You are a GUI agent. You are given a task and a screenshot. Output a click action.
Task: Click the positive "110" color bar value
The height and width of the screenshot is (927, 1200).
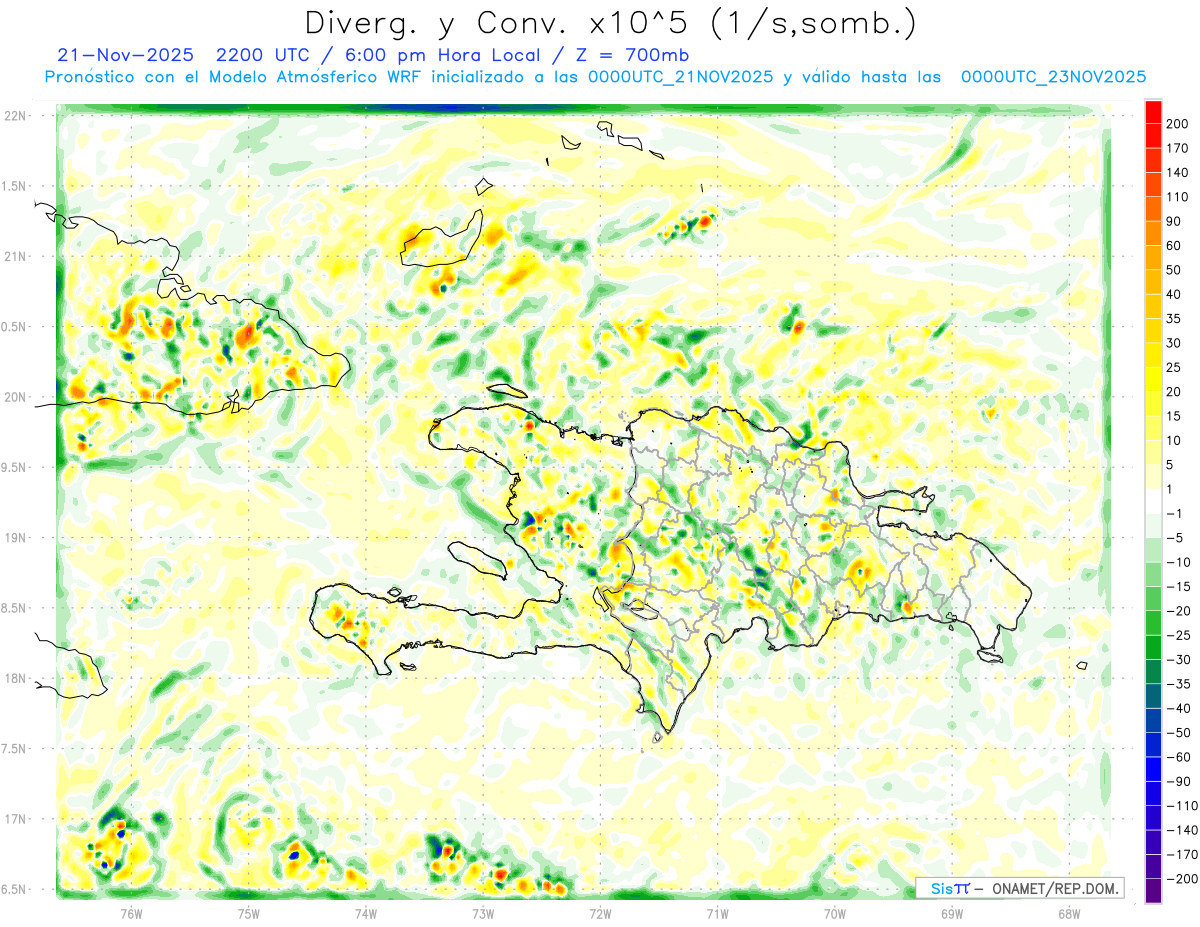[1179, 198]
